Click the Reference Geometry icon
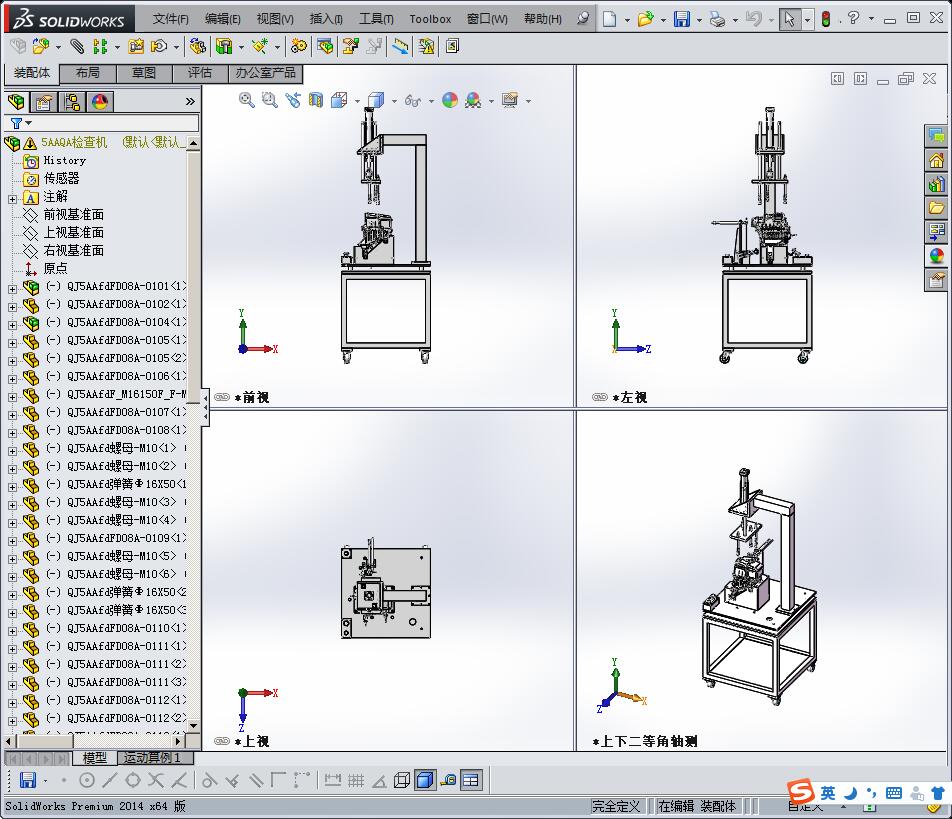Image resolution: width=952 pixels, height=819 pixels. click(260, 46)
